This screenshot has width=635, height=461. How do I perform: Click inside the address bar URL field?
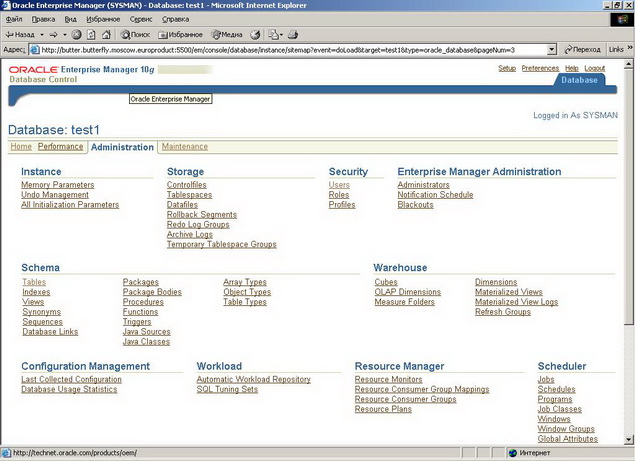click(288, 50)
